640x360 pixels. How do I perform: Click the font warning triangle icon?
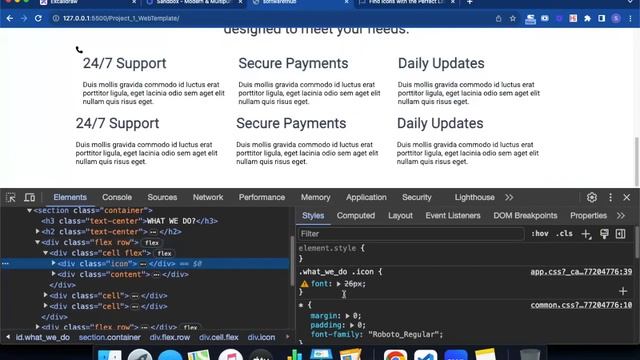tap(304, 284)
